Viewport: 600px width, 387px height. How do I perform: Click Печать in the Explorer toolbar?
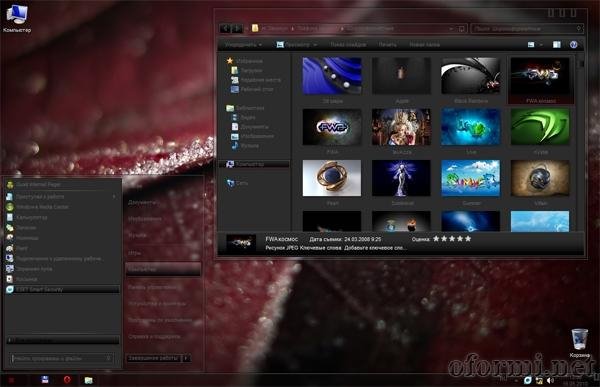tap(387, 45)
